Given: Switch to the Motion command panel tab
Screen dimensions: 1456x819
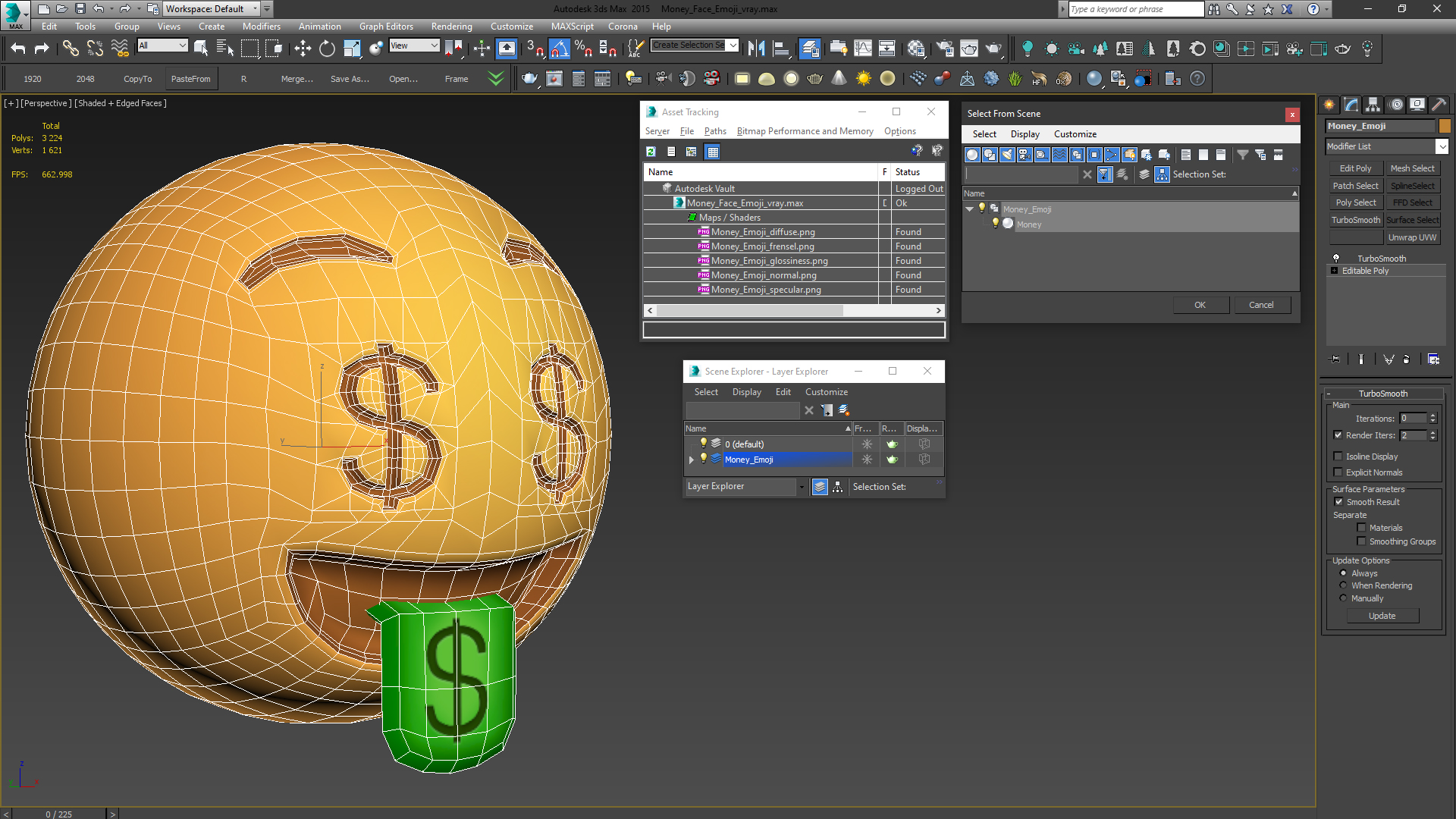Looking at the screenshot, I should coord(1395,105).
